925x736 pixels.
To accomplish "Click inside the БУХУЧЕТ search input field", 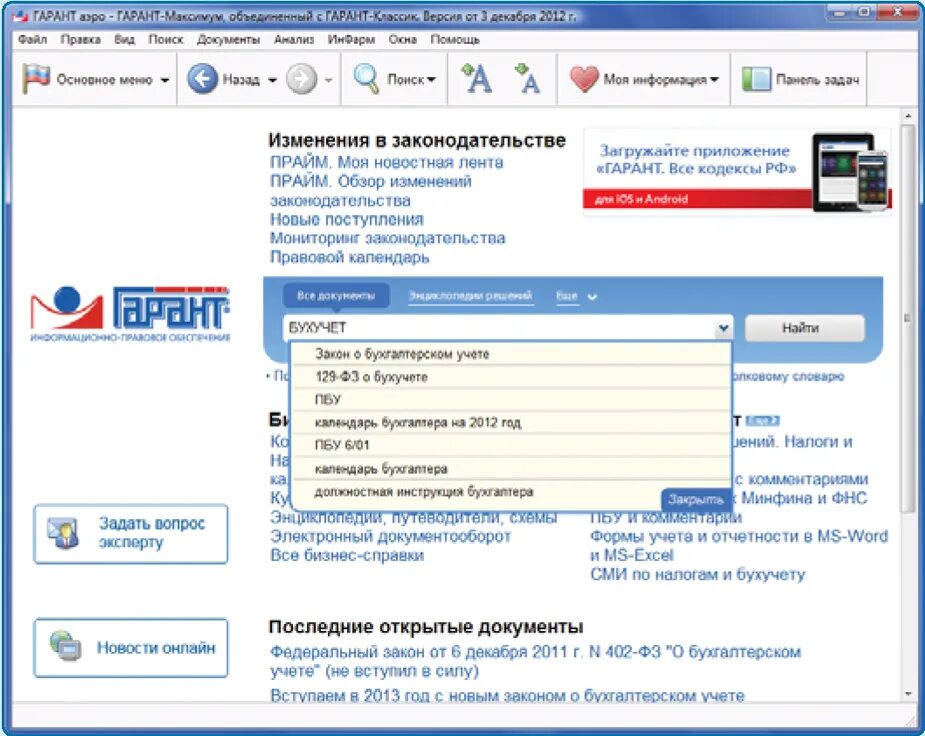I will (500, 328).
